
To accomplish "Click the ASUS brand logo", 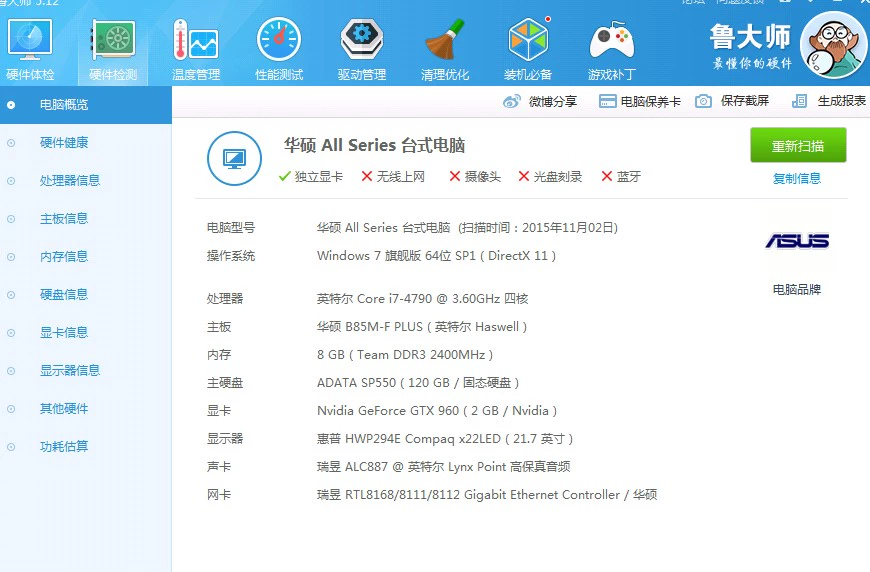I will pyautogui.click(x=797, y=241).
